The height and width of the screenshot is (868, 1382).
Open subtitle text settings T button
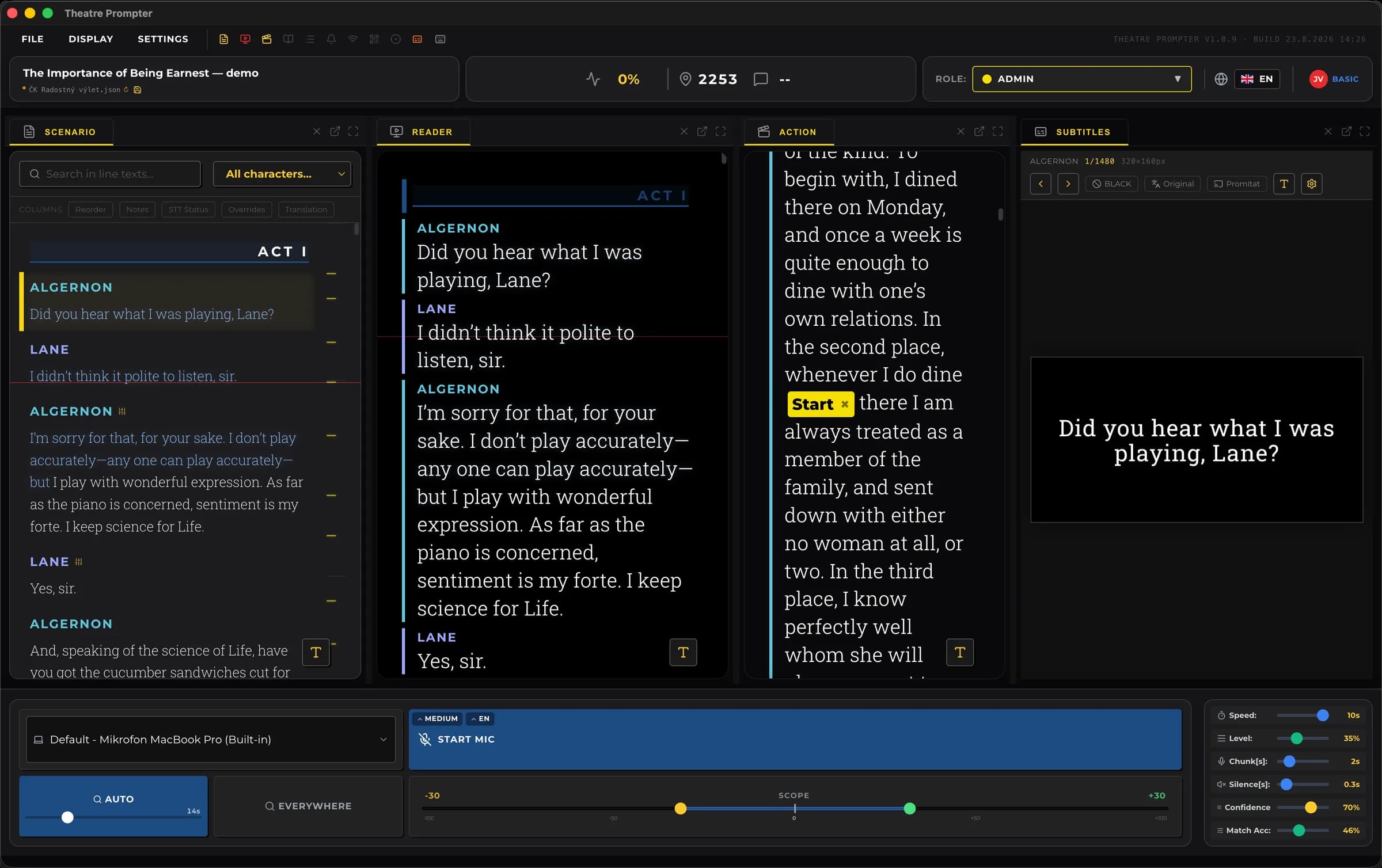click(x=1284, y=184)
